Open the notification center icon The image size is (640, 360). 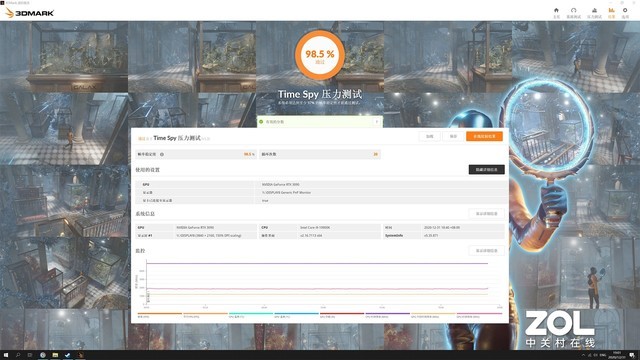tap(632, 355)
